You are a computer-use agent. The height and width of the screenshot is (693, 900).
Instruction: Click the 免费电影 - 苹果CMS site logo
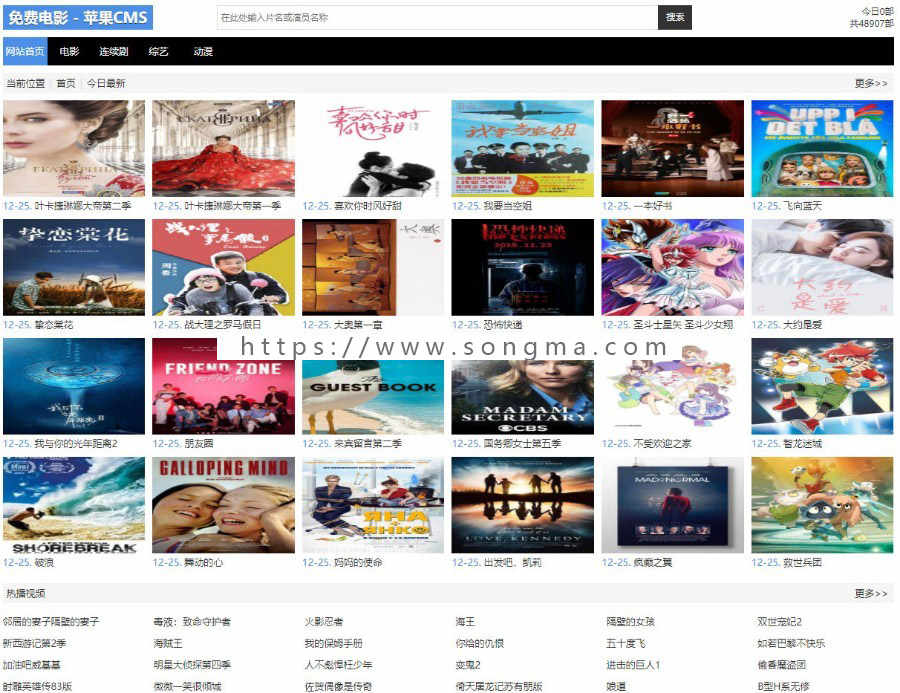(x=78, y=18)
